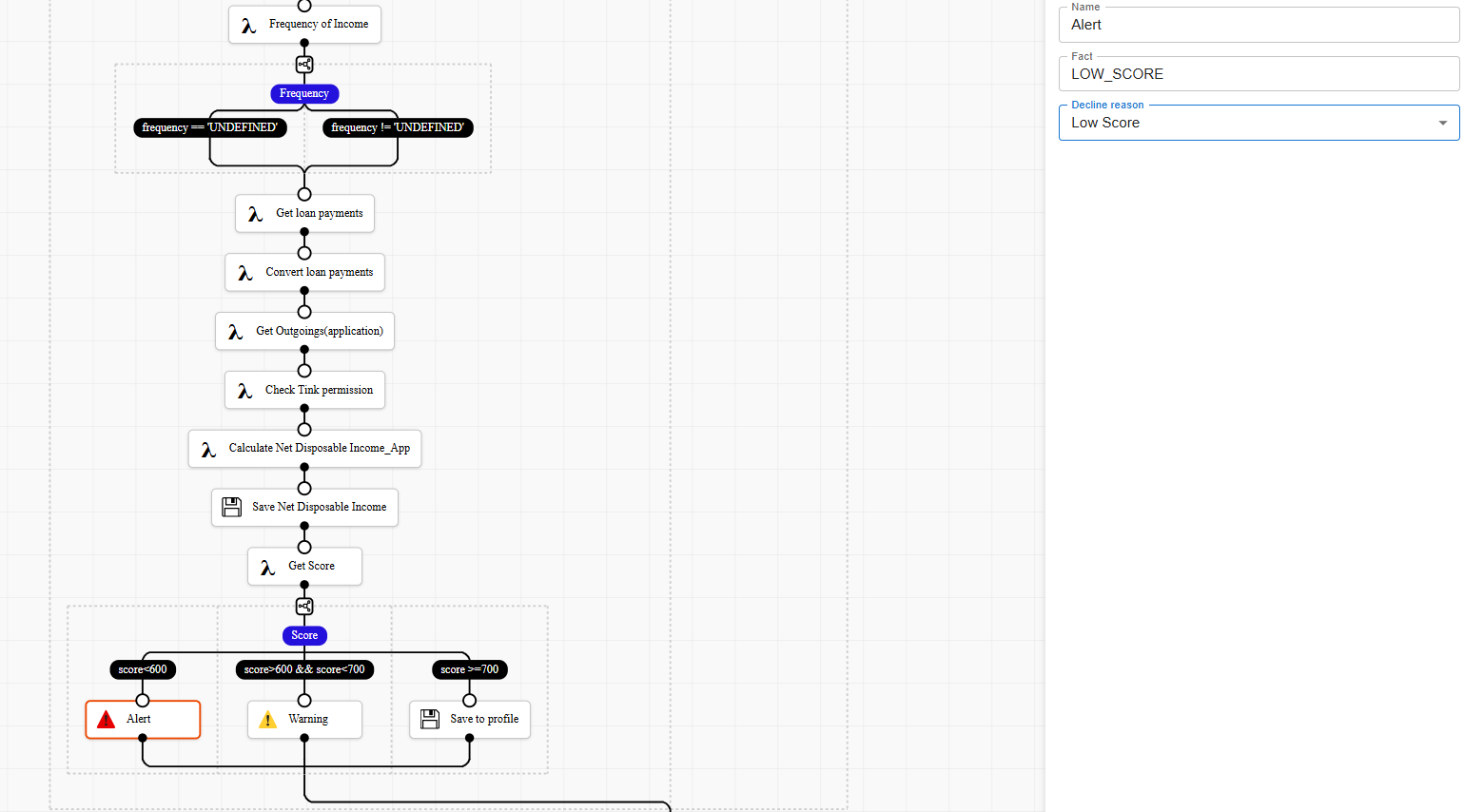Open the Decline reason dropdown
1464x812 pixels.
1246,123
